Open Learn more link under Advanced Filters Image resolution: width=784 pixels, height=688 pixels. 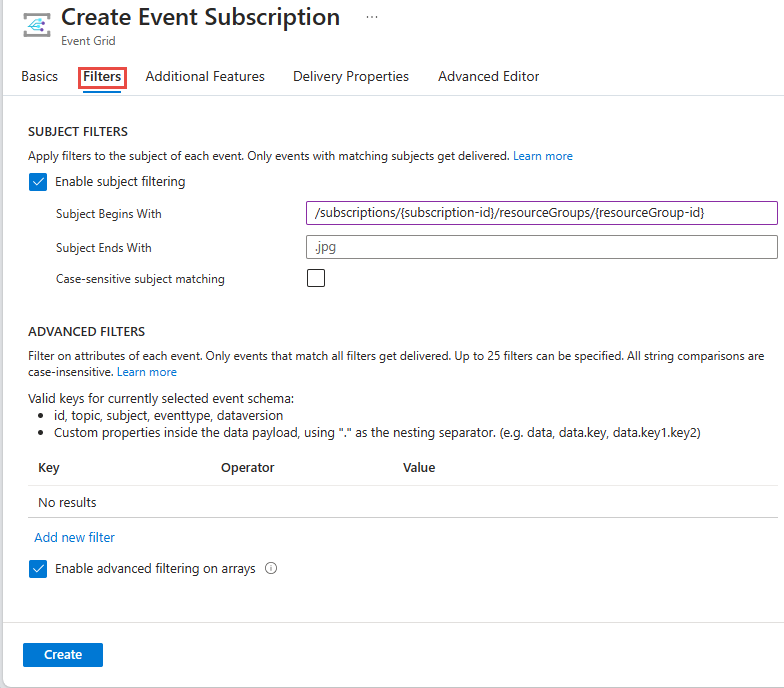(147, 372)
